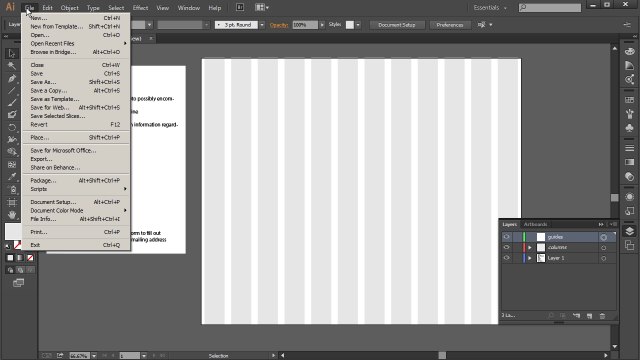This screenshot has width=640, height=360.
Task: Open the zoom level dropdown
Action: (94, 356)
